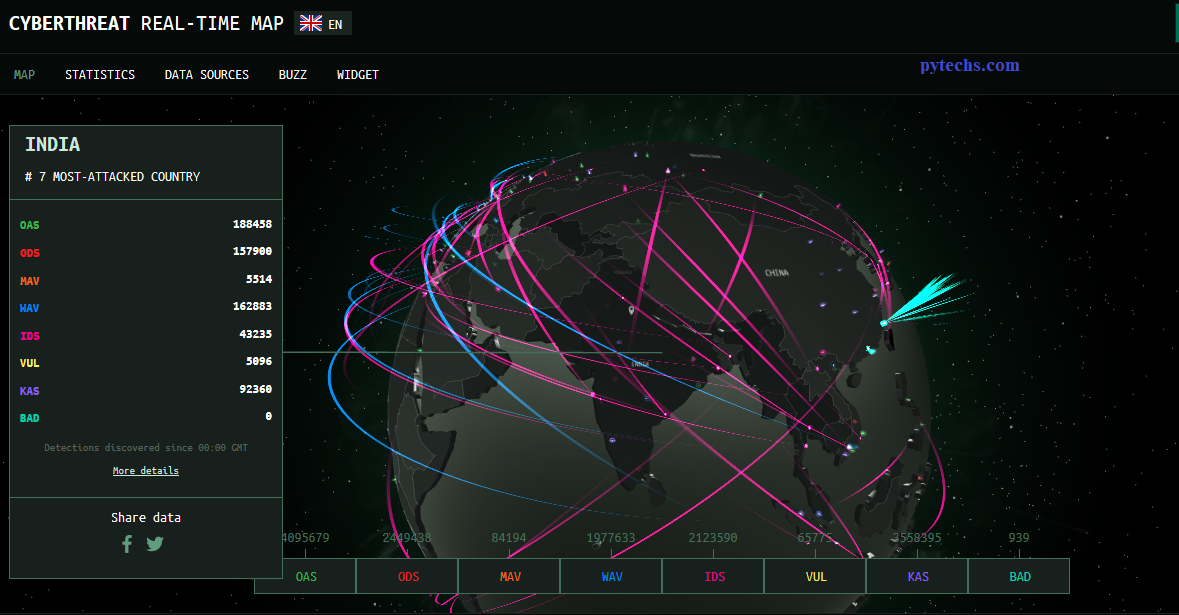Select the VUL label in India panel
The width and height of the screenshot is (1179, 615).
(29, 362)
